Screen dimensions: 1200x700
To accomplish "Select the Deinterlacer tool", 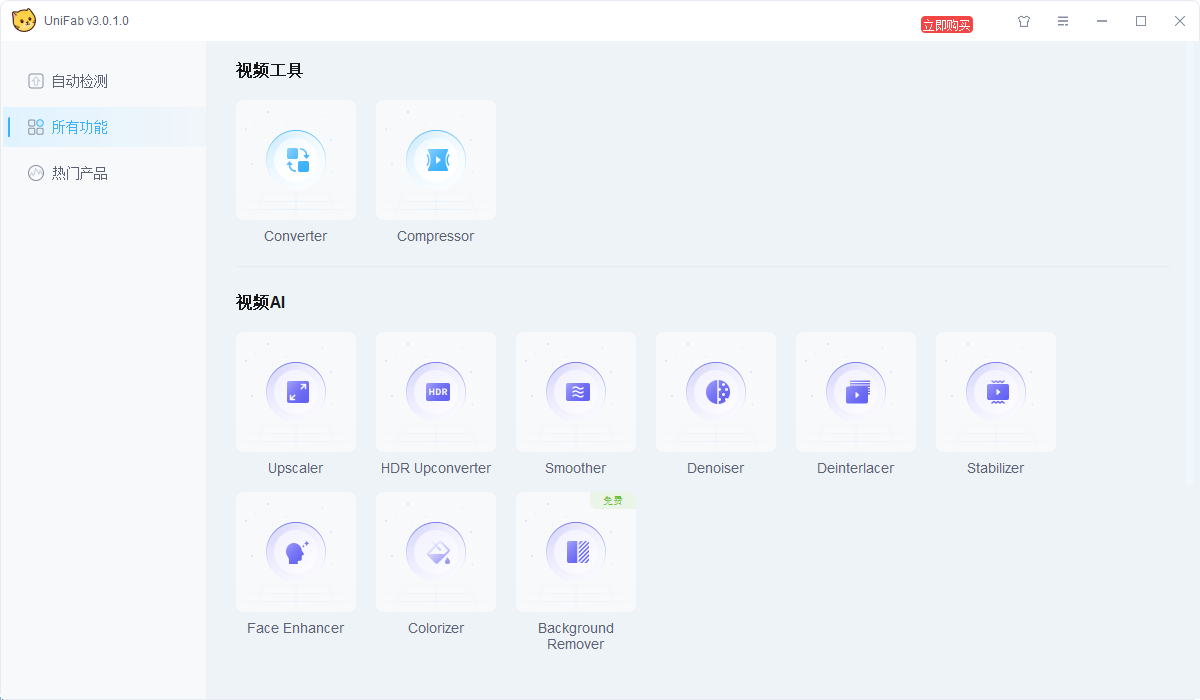I will [855, 392].
